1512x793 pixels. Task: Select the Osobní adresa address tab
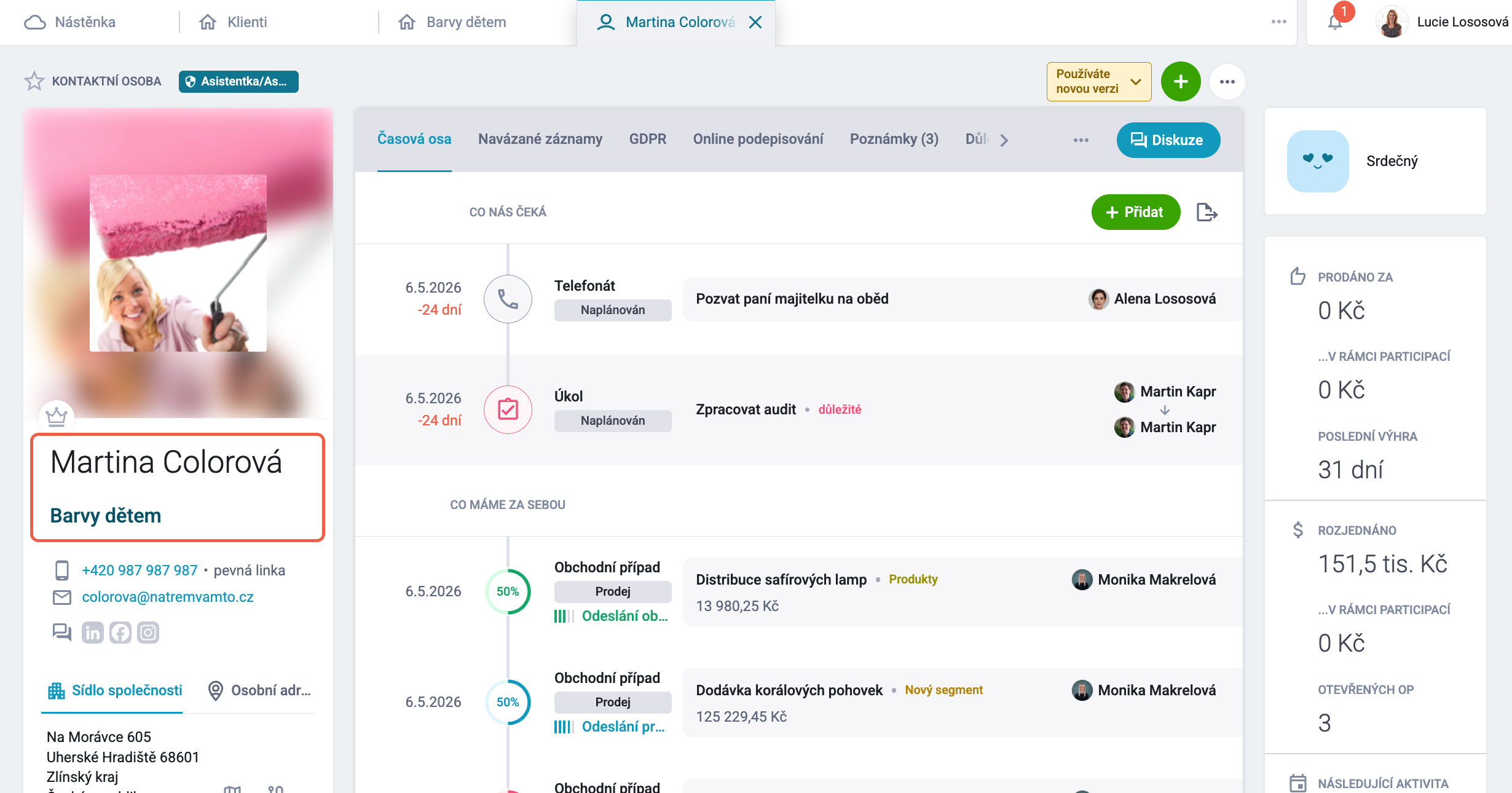tap(259, 690)
